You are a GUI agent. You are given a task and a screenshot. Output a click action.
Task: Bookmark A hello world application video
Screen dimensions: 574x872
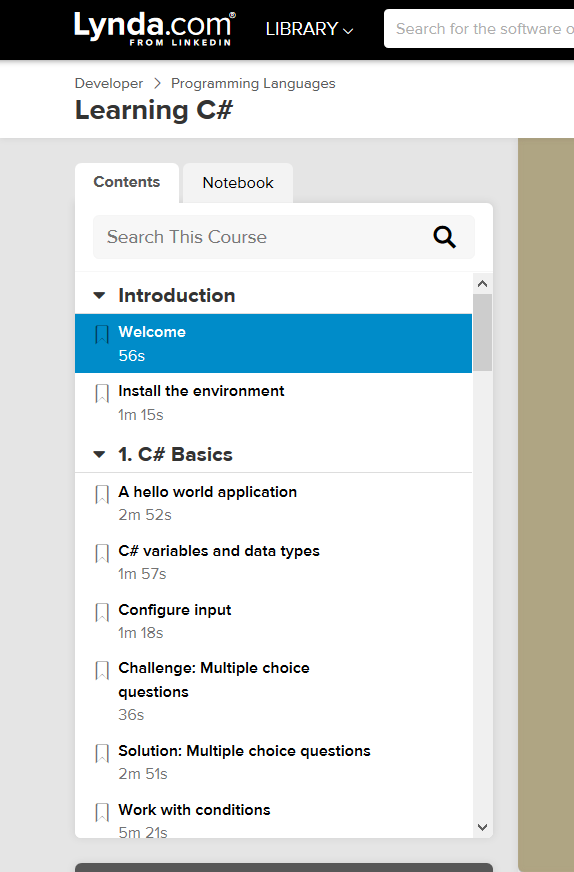point(102,494)
